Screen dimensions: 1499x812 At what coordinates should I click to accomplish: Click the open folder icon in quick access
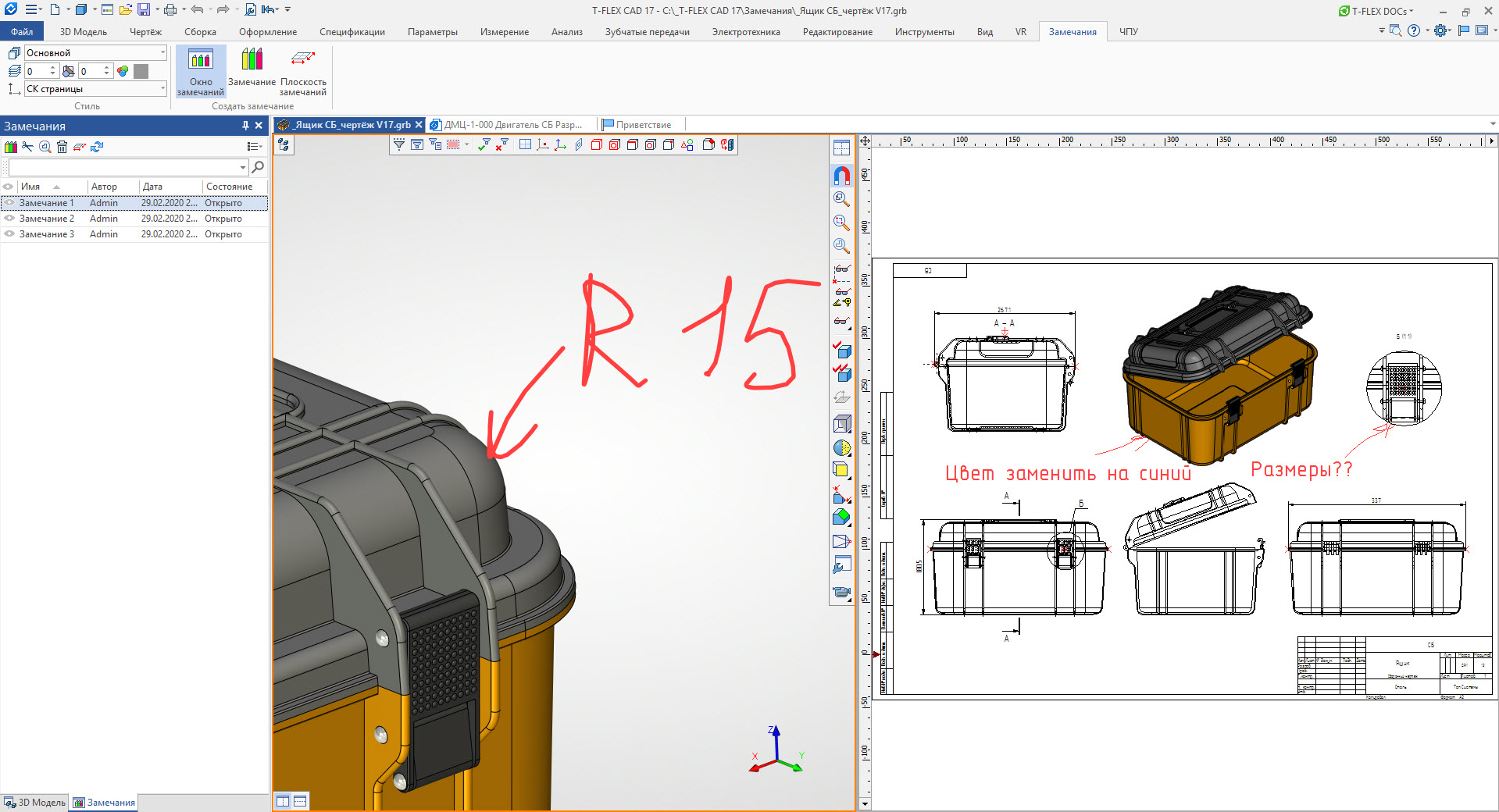125,10
